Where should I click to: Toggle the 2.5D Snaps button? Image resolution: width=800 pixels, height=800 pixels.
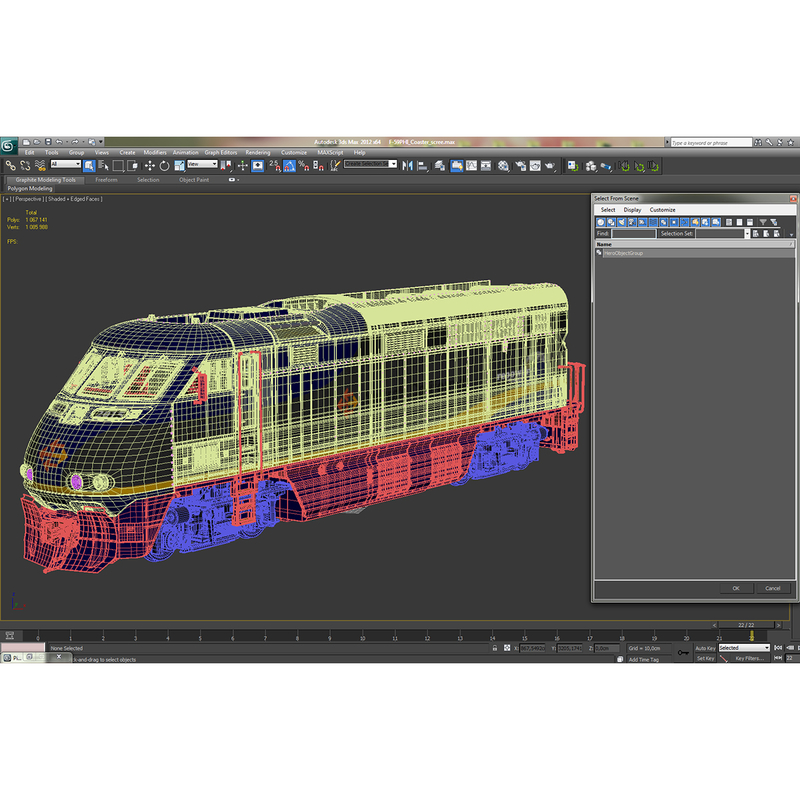274,166
